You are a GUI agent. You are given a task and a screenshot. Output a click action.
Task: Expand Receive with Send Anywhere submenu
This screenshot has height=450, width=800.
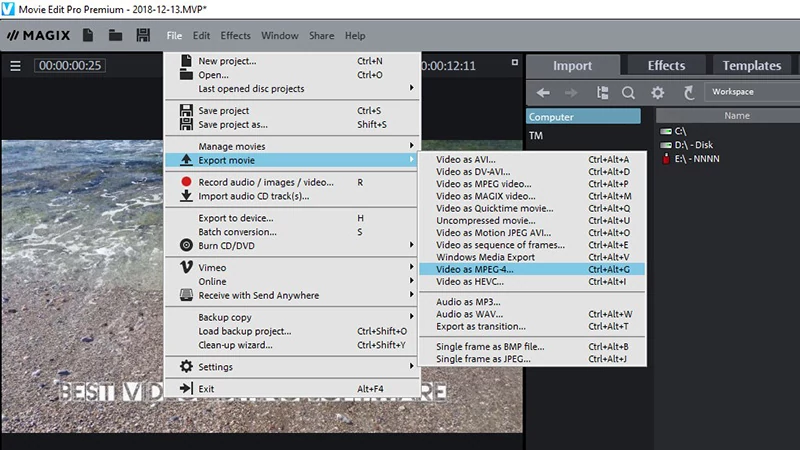pos(293,295)
